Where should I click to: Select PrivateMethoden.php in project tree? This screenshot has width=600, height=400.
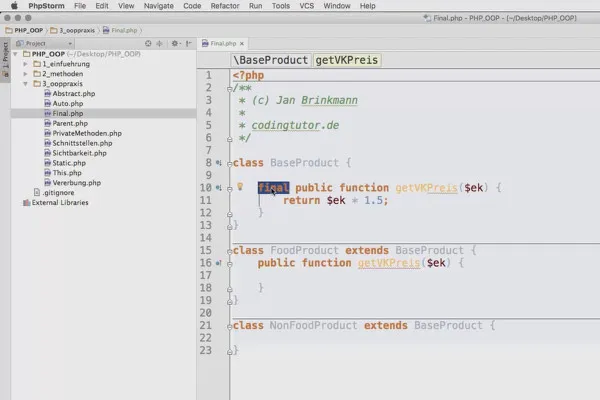(87, 133)
